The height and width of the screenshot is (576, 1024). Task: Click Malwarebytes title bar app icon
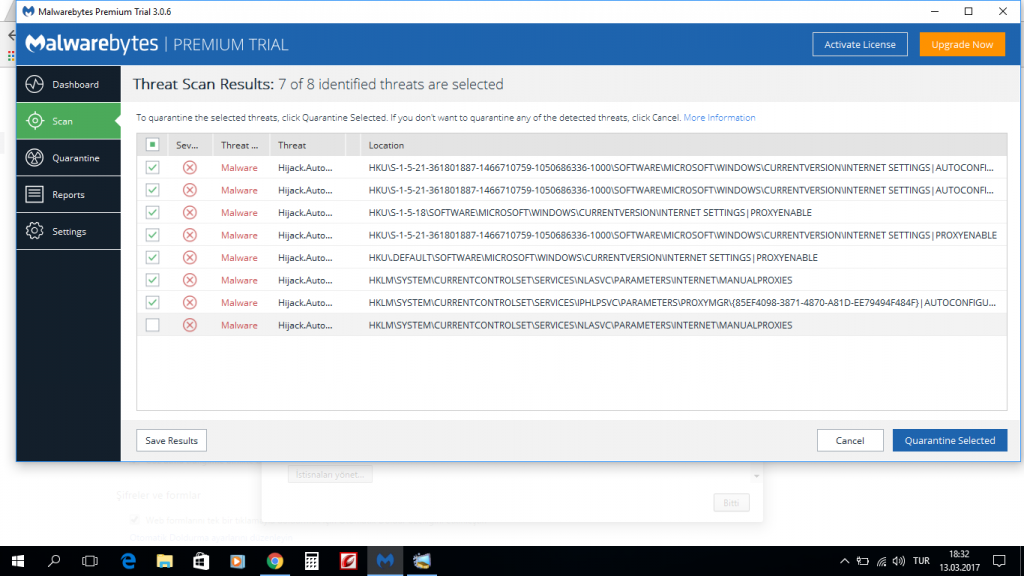(x=28, y=11)
